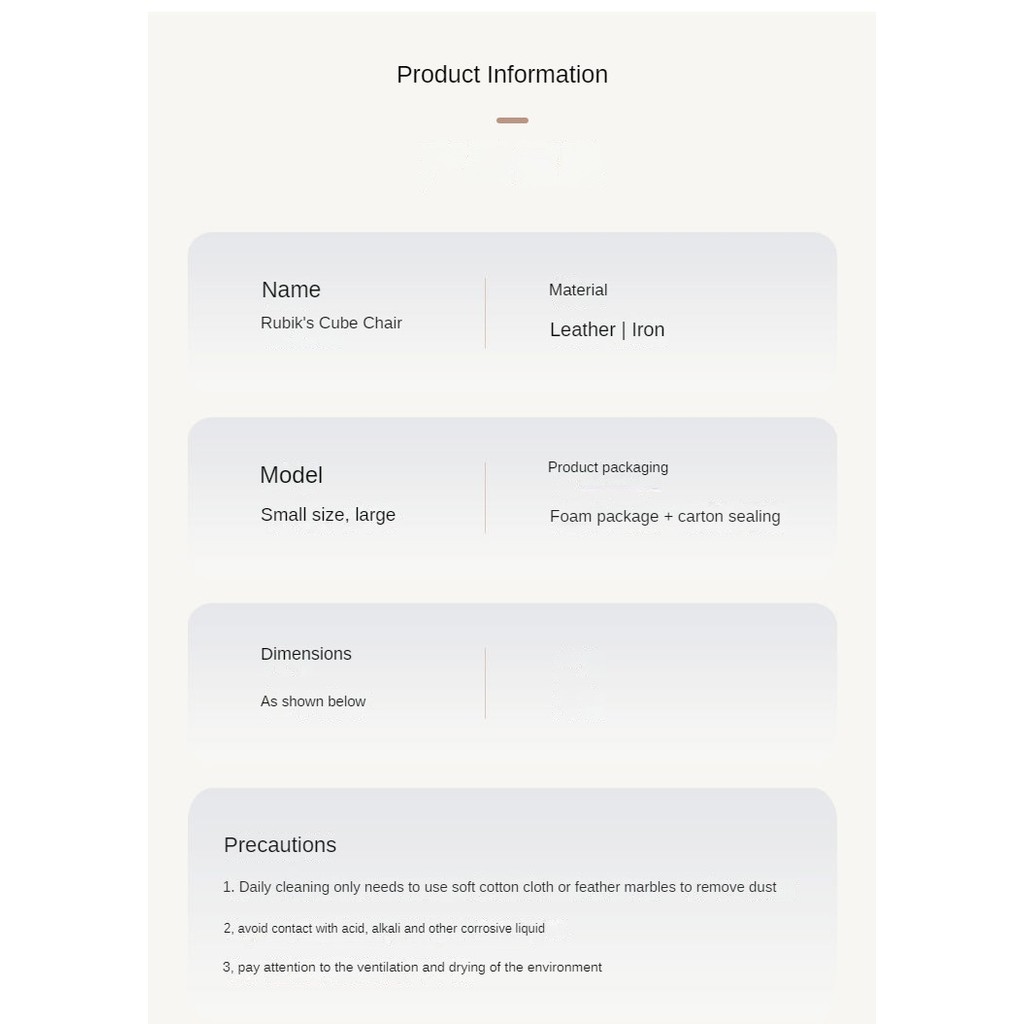Viewport: 1024px width, 1024px height.
Task: Click the Product Information heading
Action: (x=502, y=75)
